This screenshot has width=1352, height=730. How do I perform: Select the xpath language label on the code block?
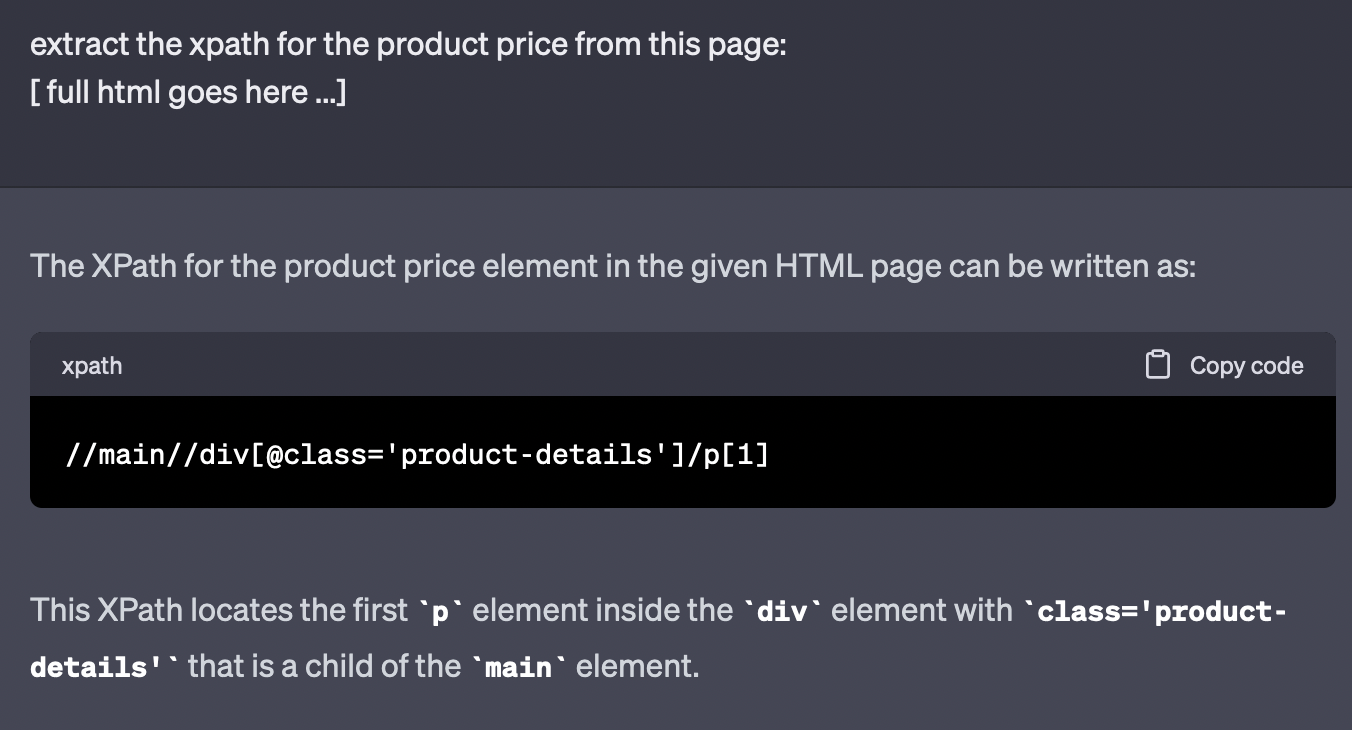92,366
